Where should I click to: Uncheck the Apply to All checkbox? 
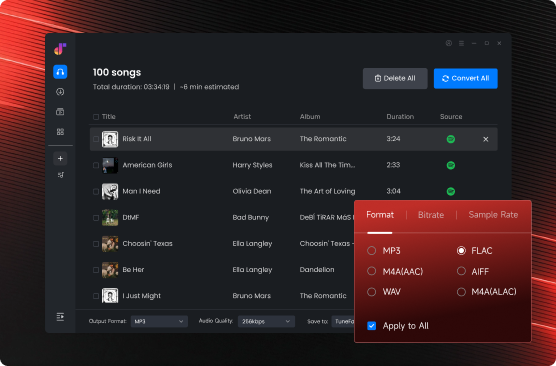click(x=372, y=326)
